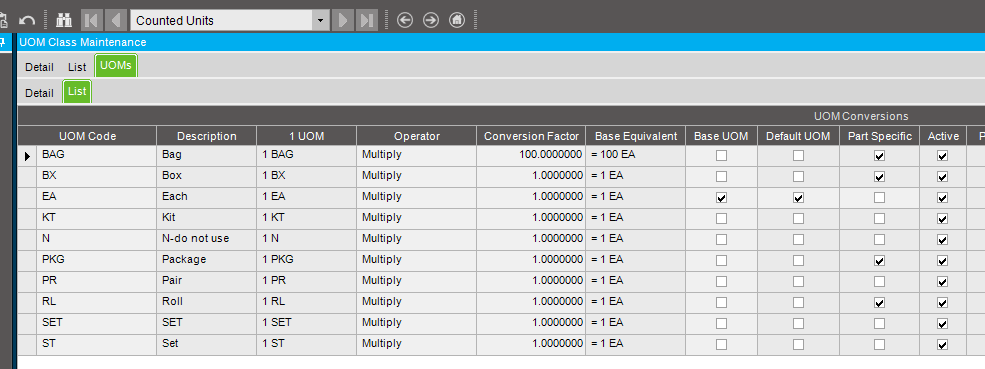The image size is (985, 369).
Task: Sort by UOM Code column header
Action: click(x=87, y=136)
